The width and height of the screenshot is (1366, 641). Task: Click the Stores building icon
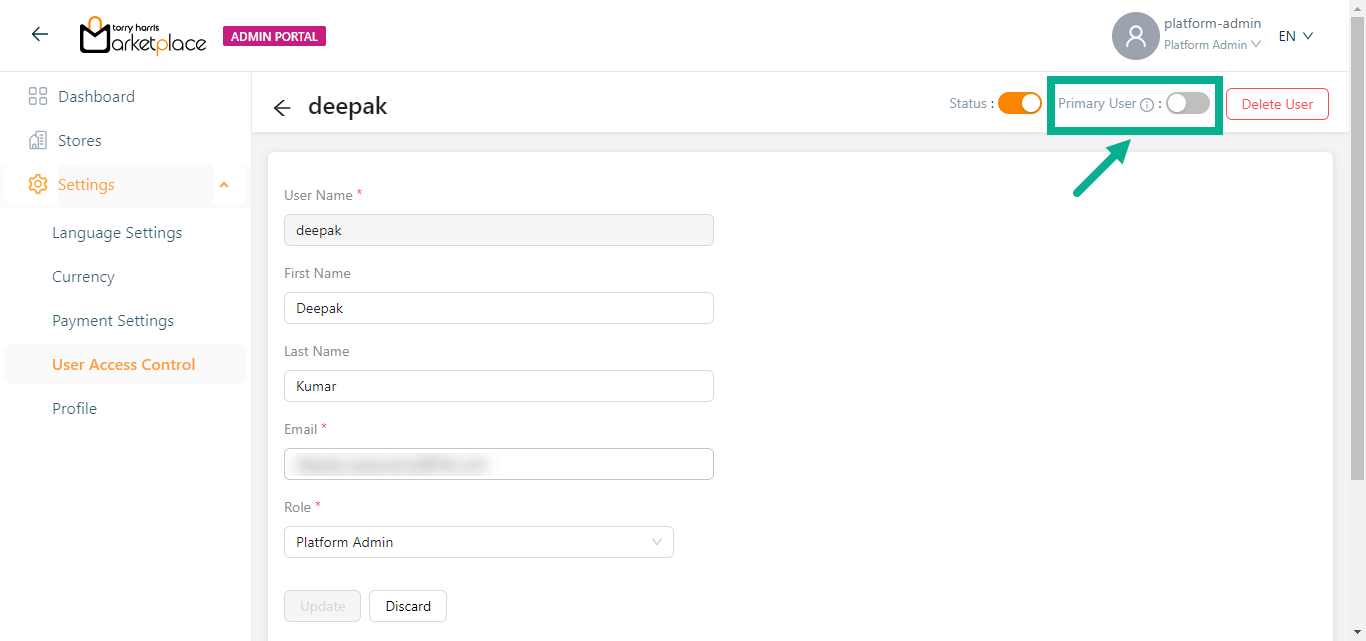[x=38, y=141]
